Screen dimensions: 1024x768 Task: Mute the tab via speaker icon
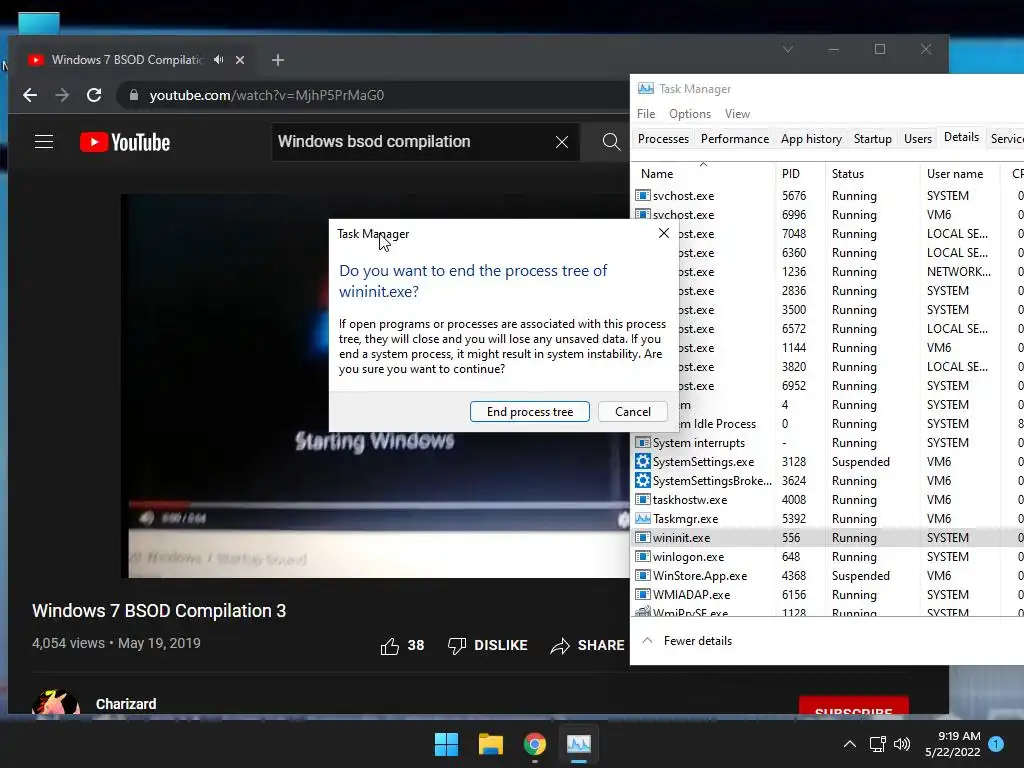[x=219, y=59]
